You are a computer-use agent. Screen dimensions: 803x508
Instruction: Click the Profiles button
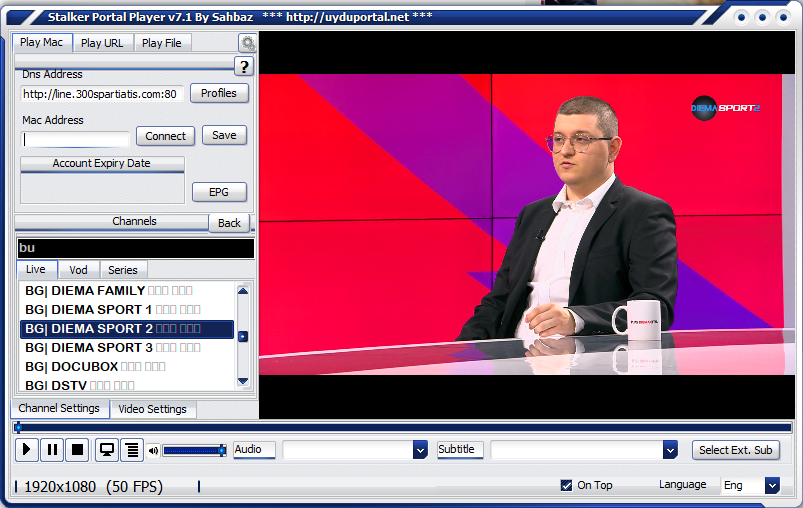click(219, 93)
